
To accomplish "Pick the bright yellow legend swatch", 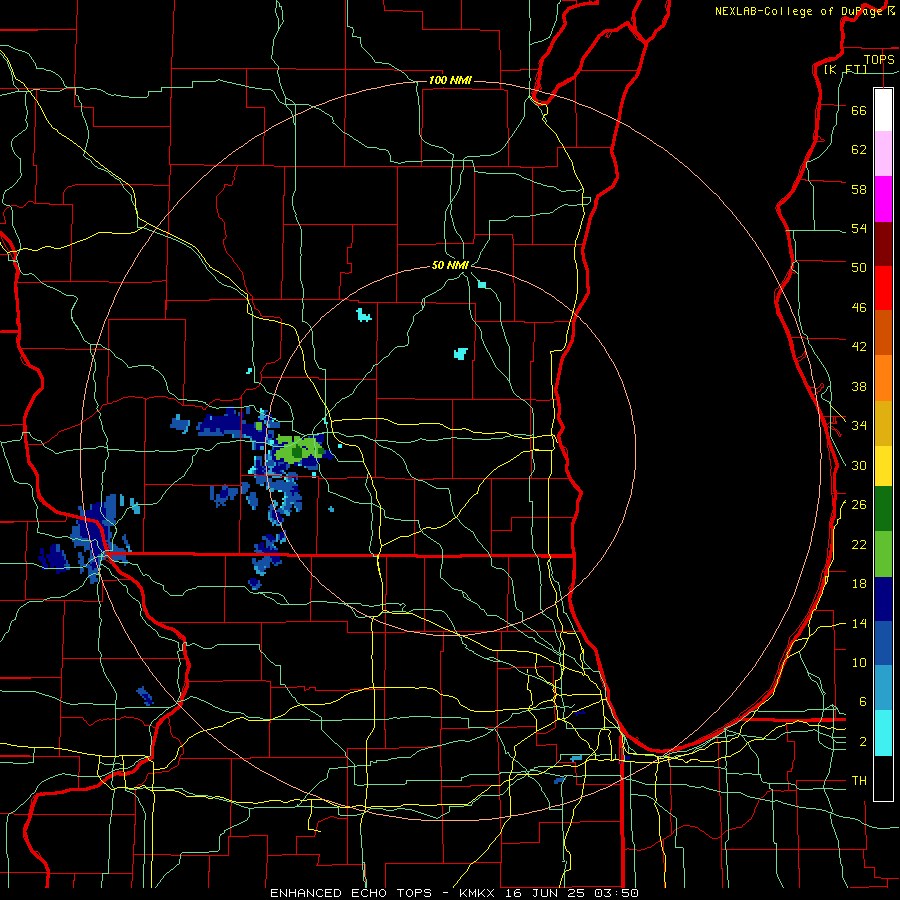I will click(883, 466).
